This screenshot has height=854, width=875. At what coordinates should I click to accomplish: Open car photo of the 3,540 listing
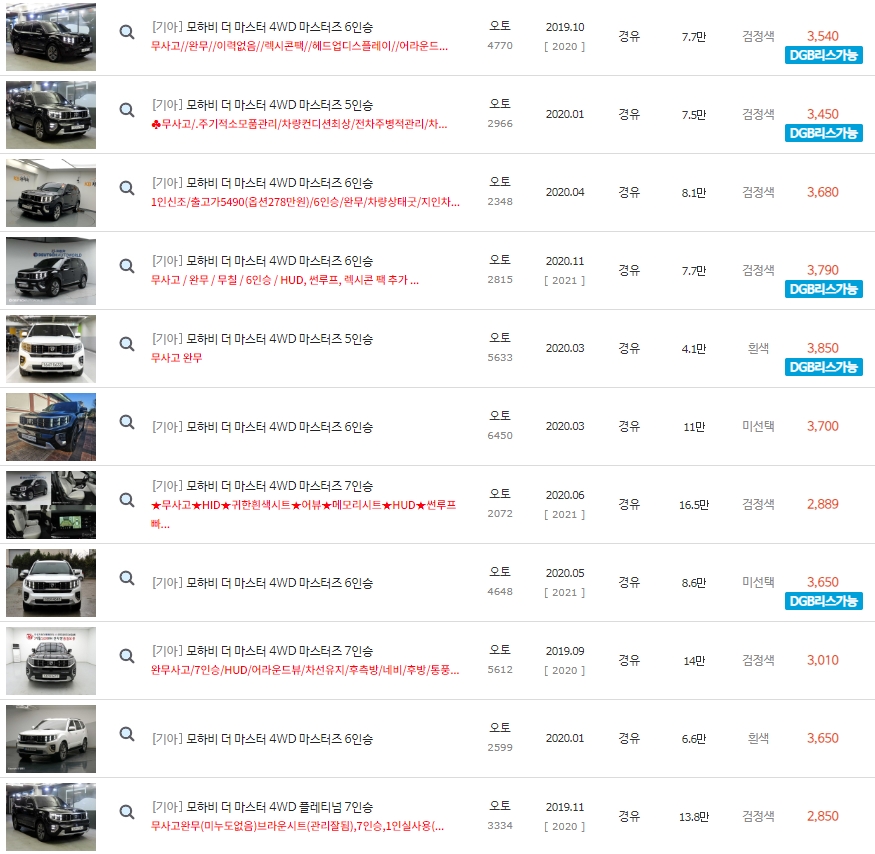point(51,37)
